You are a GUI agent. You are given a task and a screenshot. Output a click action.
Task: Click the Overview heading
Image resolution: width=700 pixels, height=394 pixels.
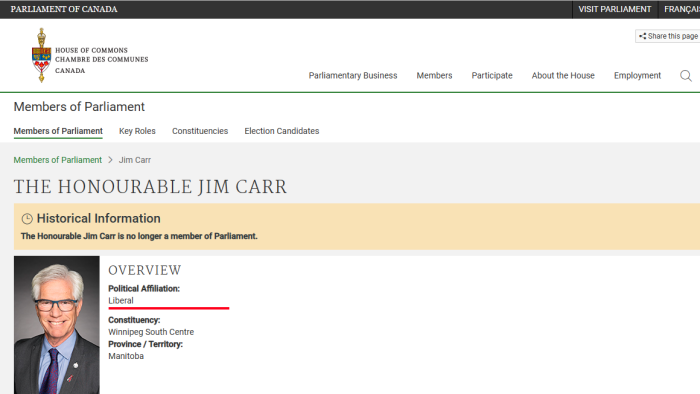145,270
